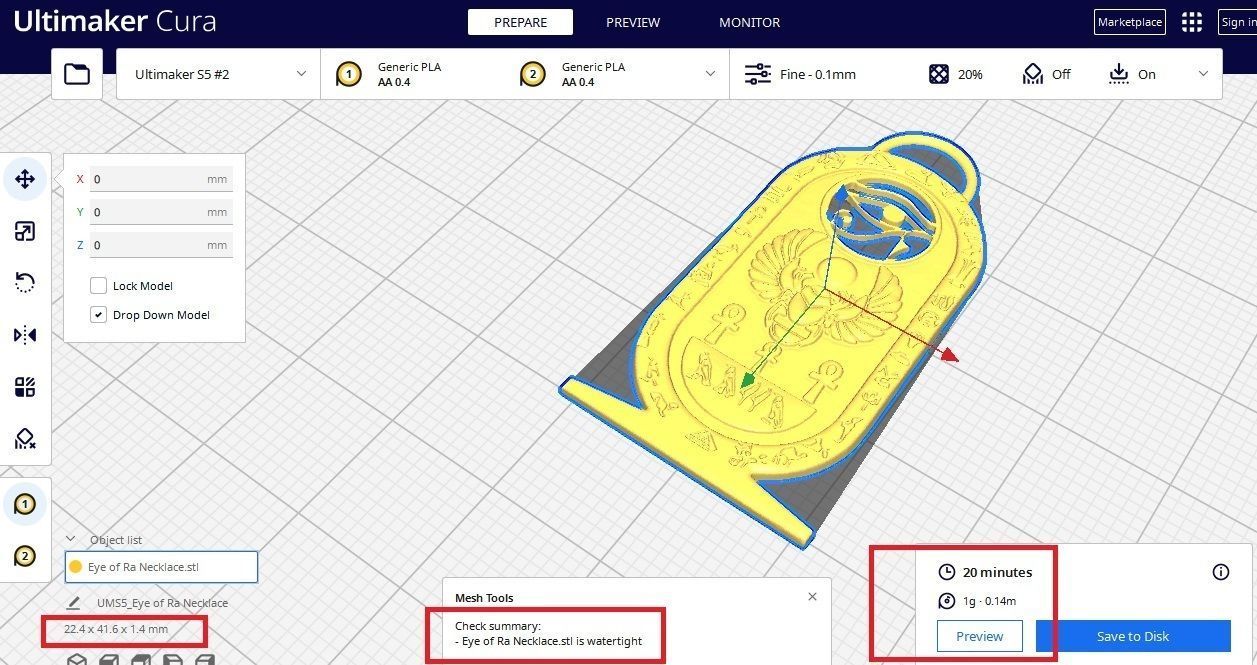
Task: Click Generic PLA for extruder 2
Action: tap(593, 67)
